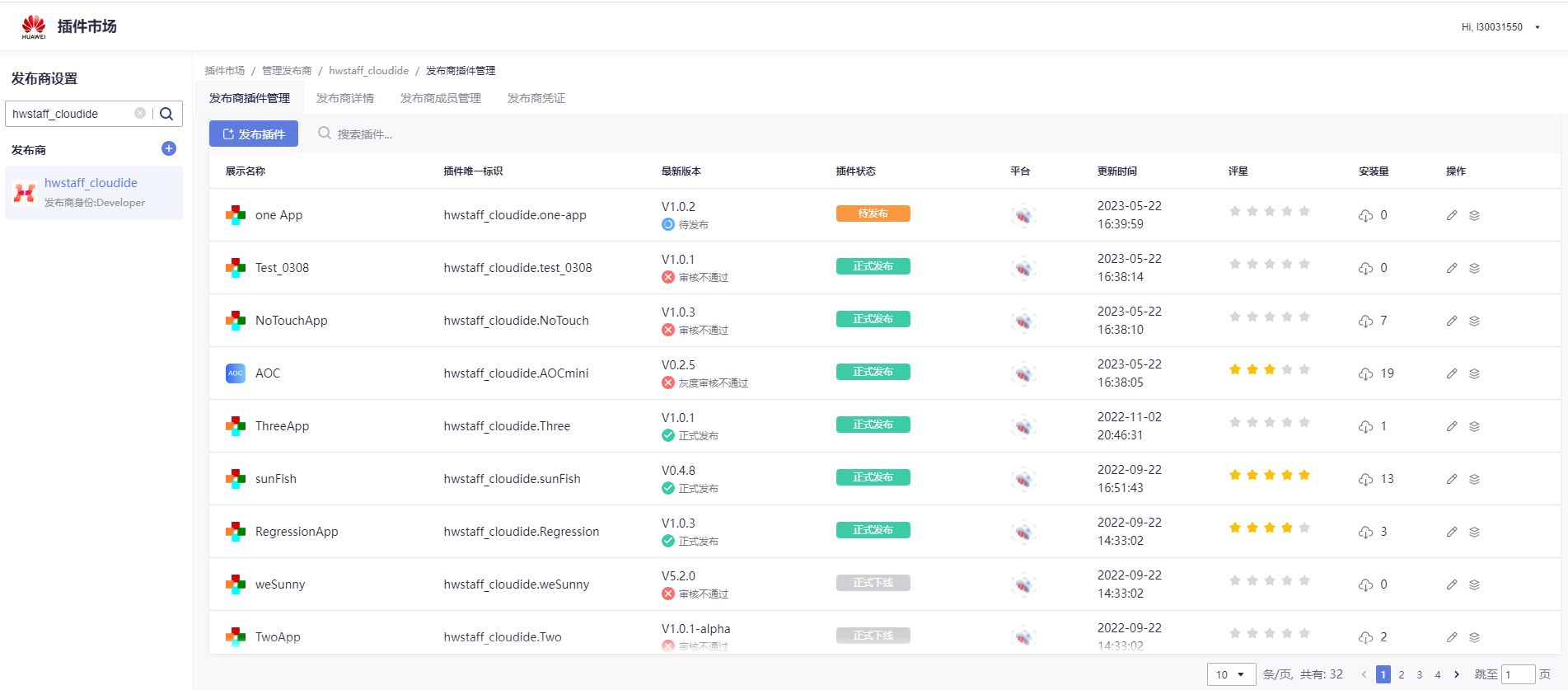Click edit pencil icon for AOC row
The image size is (1568, 690).
pyautogui.click(x=1452, y=373)
